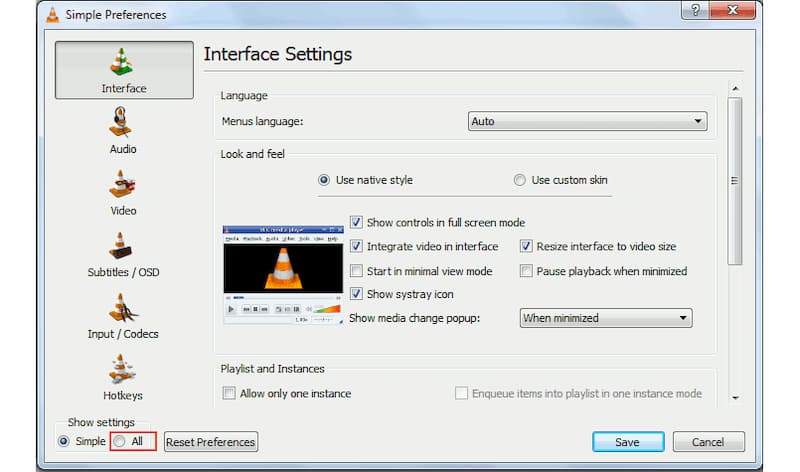Click the VLC interface preview thumbnail
This screenshot has width=800, height=472.
click(283, 275)
